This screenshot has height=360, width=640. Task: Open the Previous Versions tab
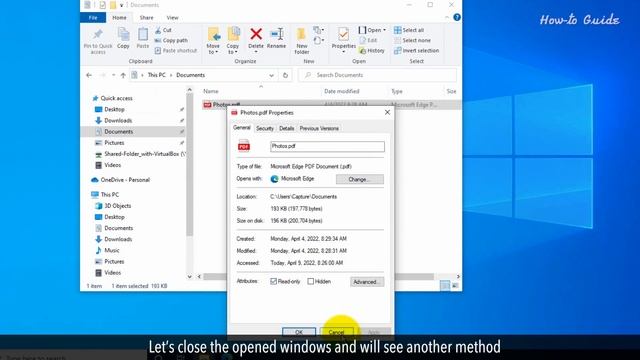pyautogui.click(x=319, y=129)
